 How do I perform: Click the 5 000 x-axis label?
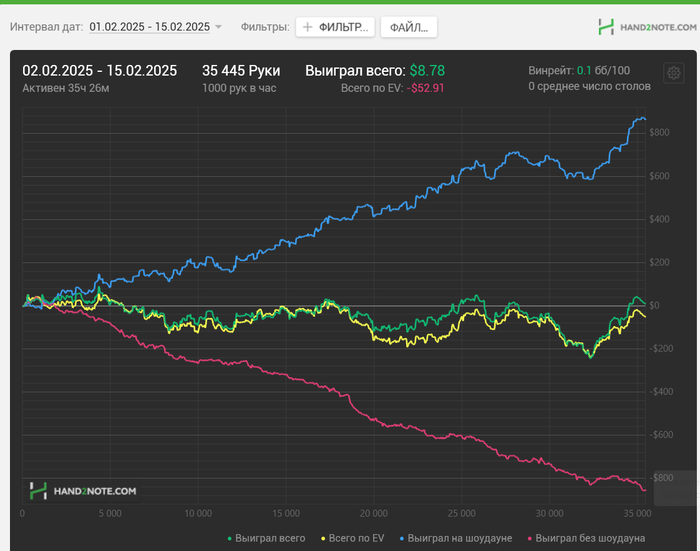tap(110, 513)
